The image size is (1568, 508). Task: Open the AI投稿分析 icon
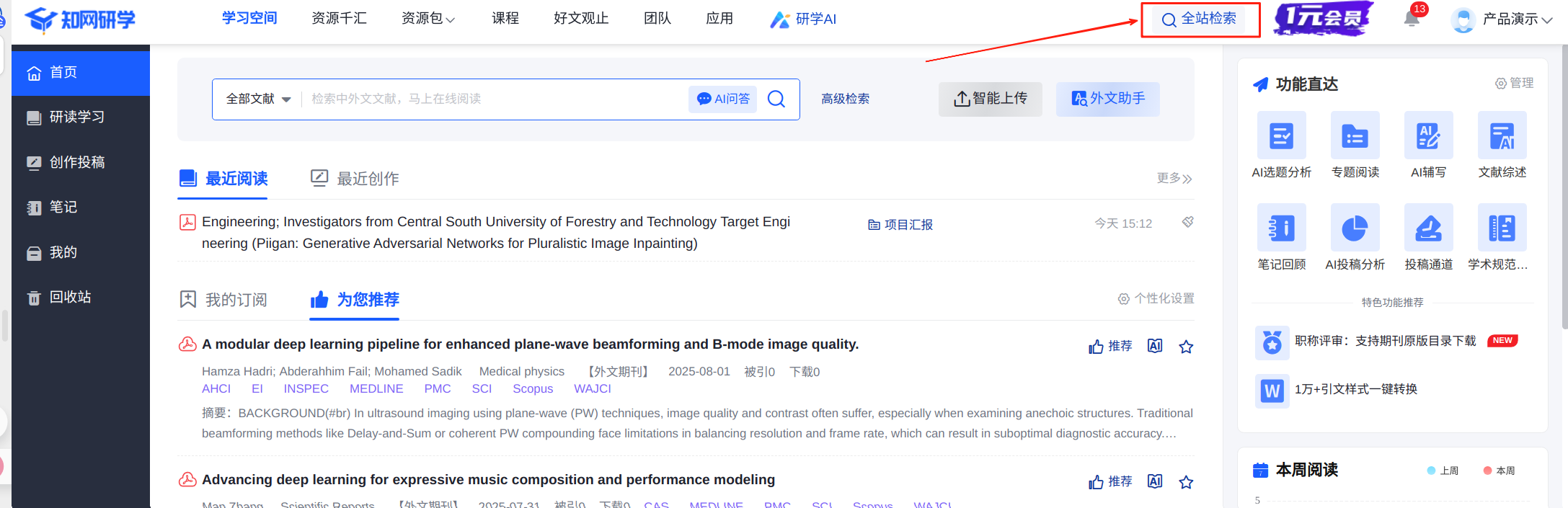pos(1355,228)
